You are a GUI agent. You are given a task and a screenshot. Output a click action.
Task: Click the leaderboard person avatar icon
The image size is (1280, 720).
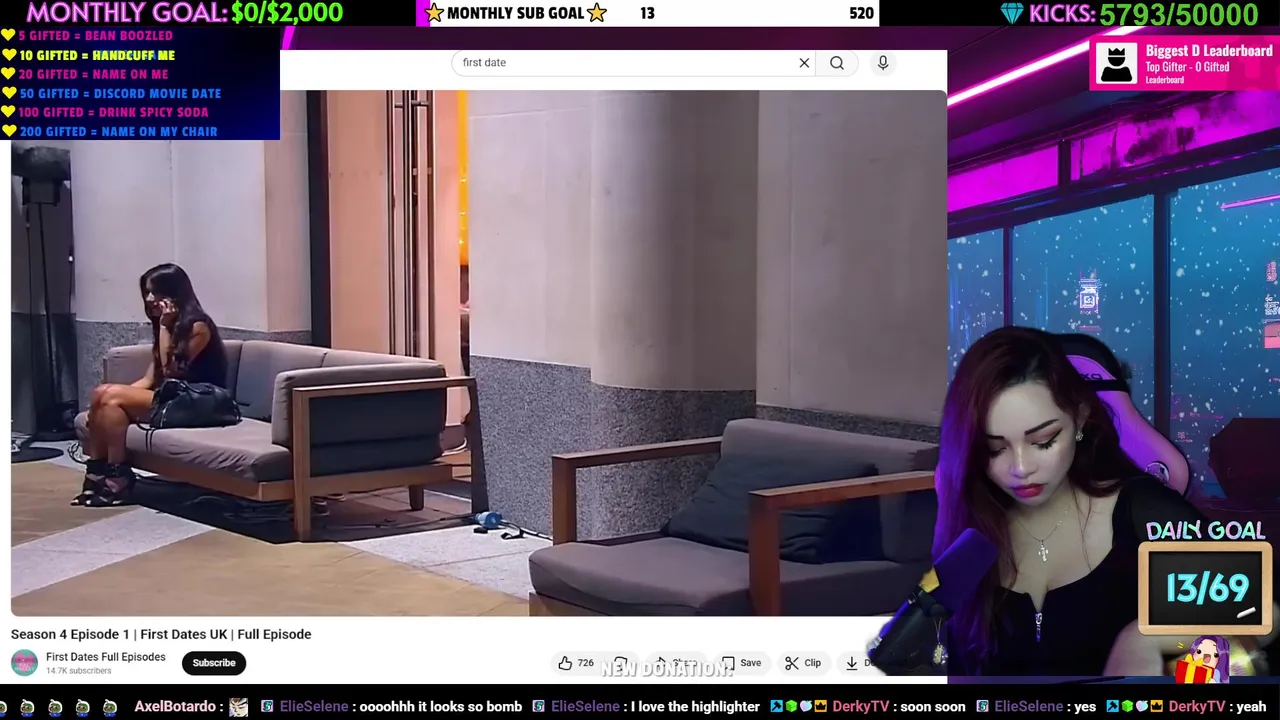(x=1116, y=65)
